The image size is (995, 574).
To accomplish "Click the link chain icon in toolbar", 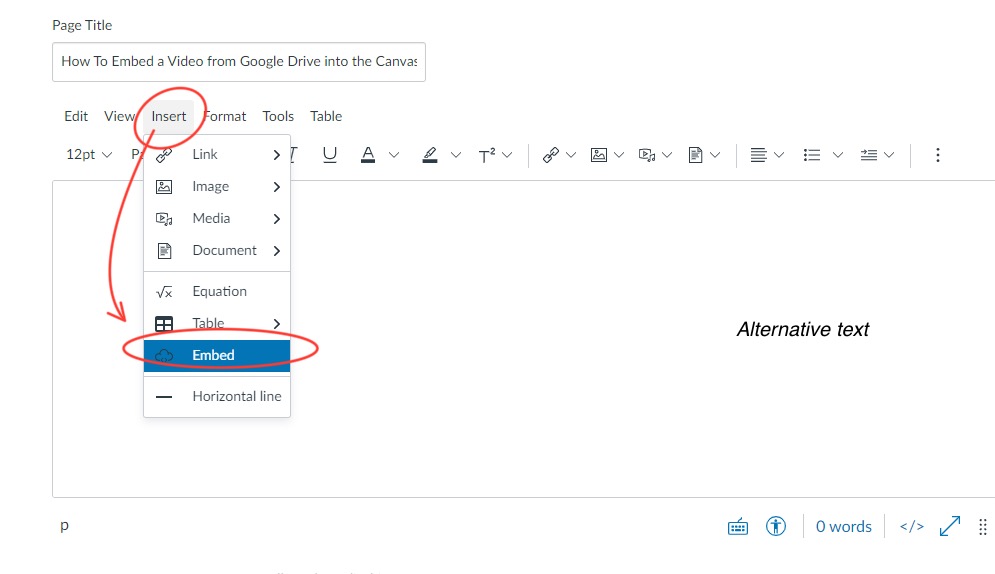I will coord(550,155).
